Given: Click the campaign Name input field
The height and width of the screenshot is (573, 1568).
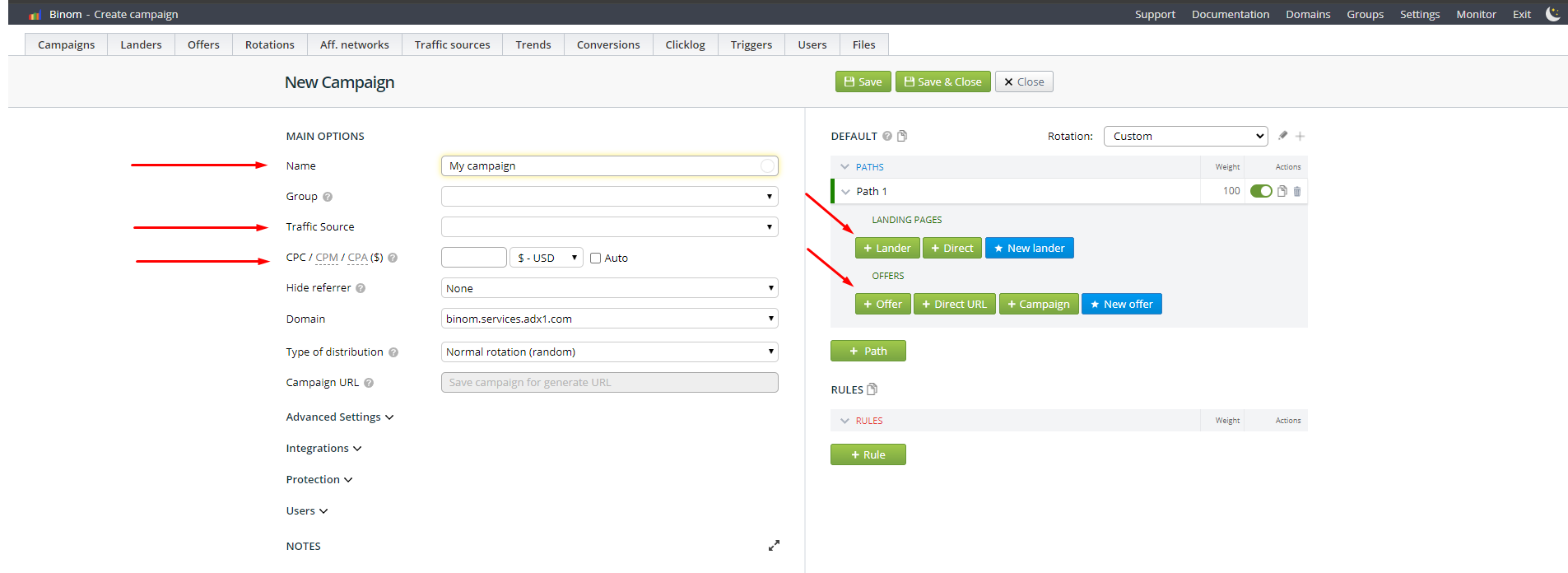Looking at the screenshot, I should point(610,165).
